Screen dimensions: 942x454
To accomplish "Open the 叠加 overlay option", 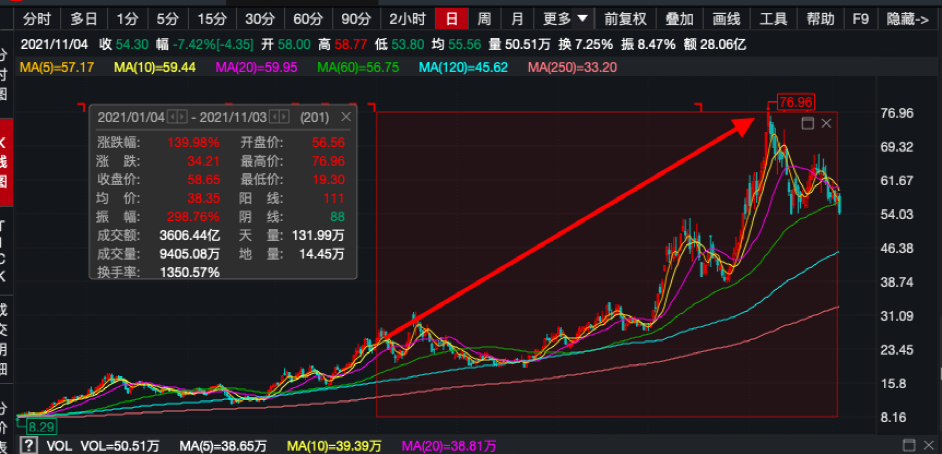I will tap(679, 19).
